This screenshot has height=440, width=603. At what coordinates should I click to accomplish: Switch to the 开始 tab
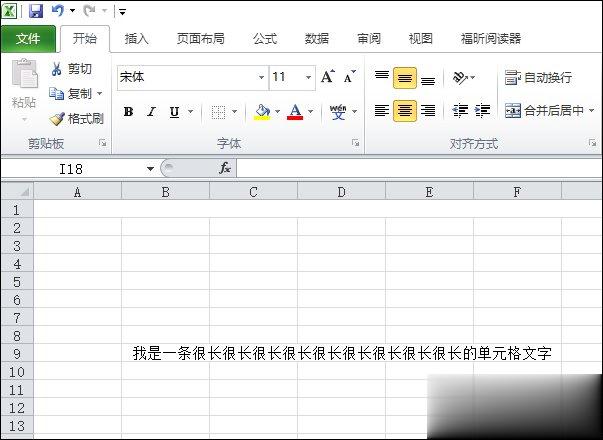(85, 38)
